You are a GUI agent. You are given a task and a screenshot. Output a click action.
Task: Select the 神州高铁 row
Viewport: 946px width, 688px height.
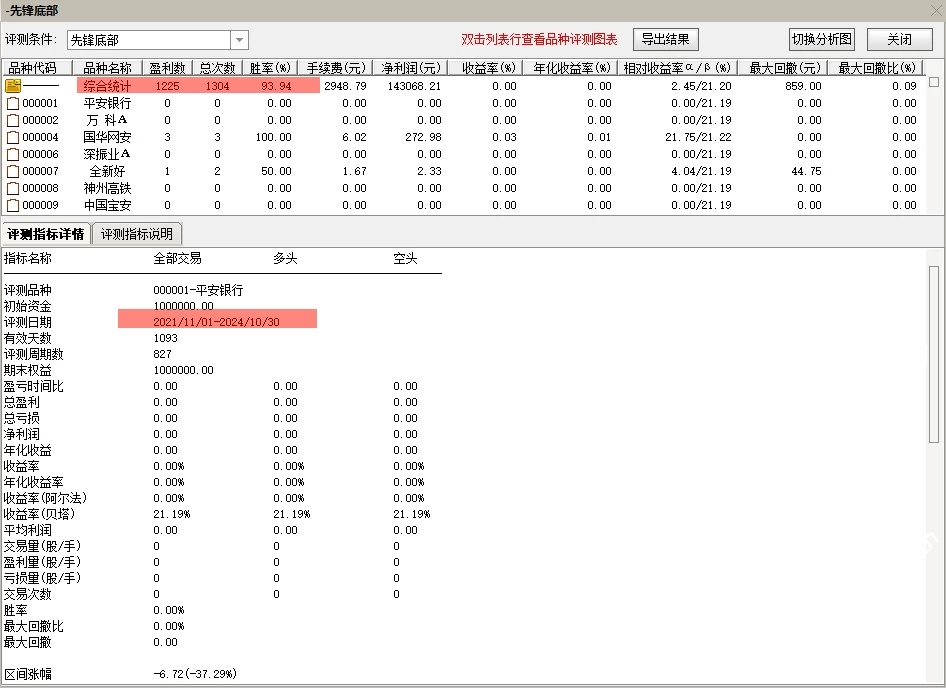pos(463,188)
